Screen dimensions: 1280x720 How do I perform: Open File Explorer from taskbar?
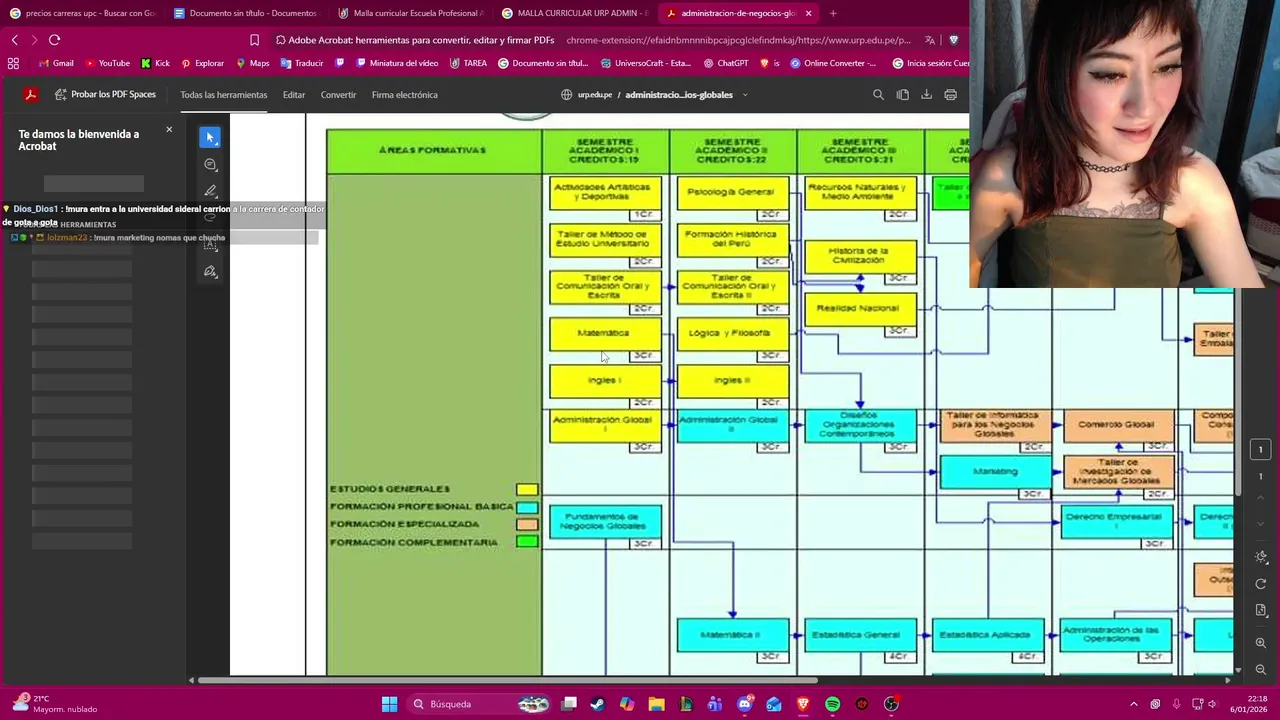656,704
